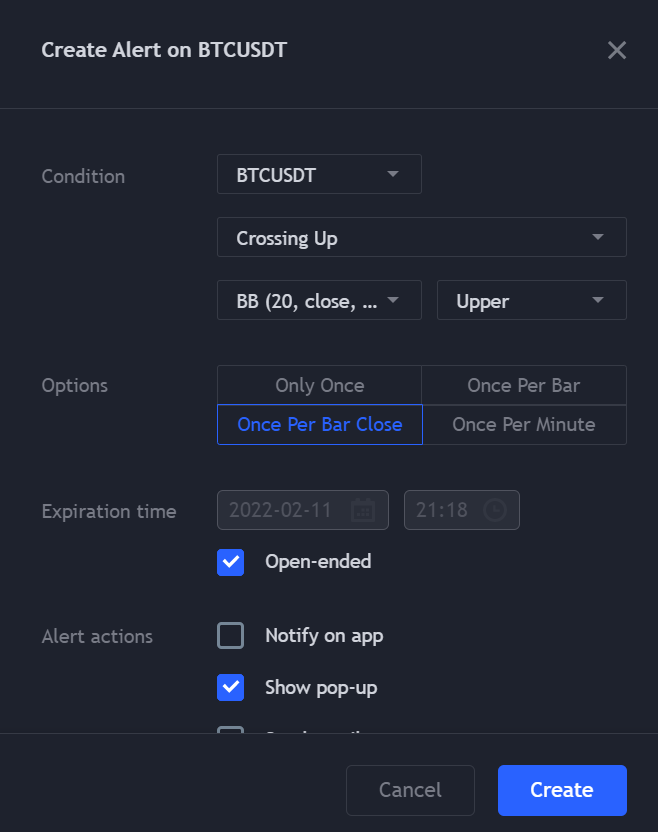Open the Upper band dropdown

tap(531, 300)
